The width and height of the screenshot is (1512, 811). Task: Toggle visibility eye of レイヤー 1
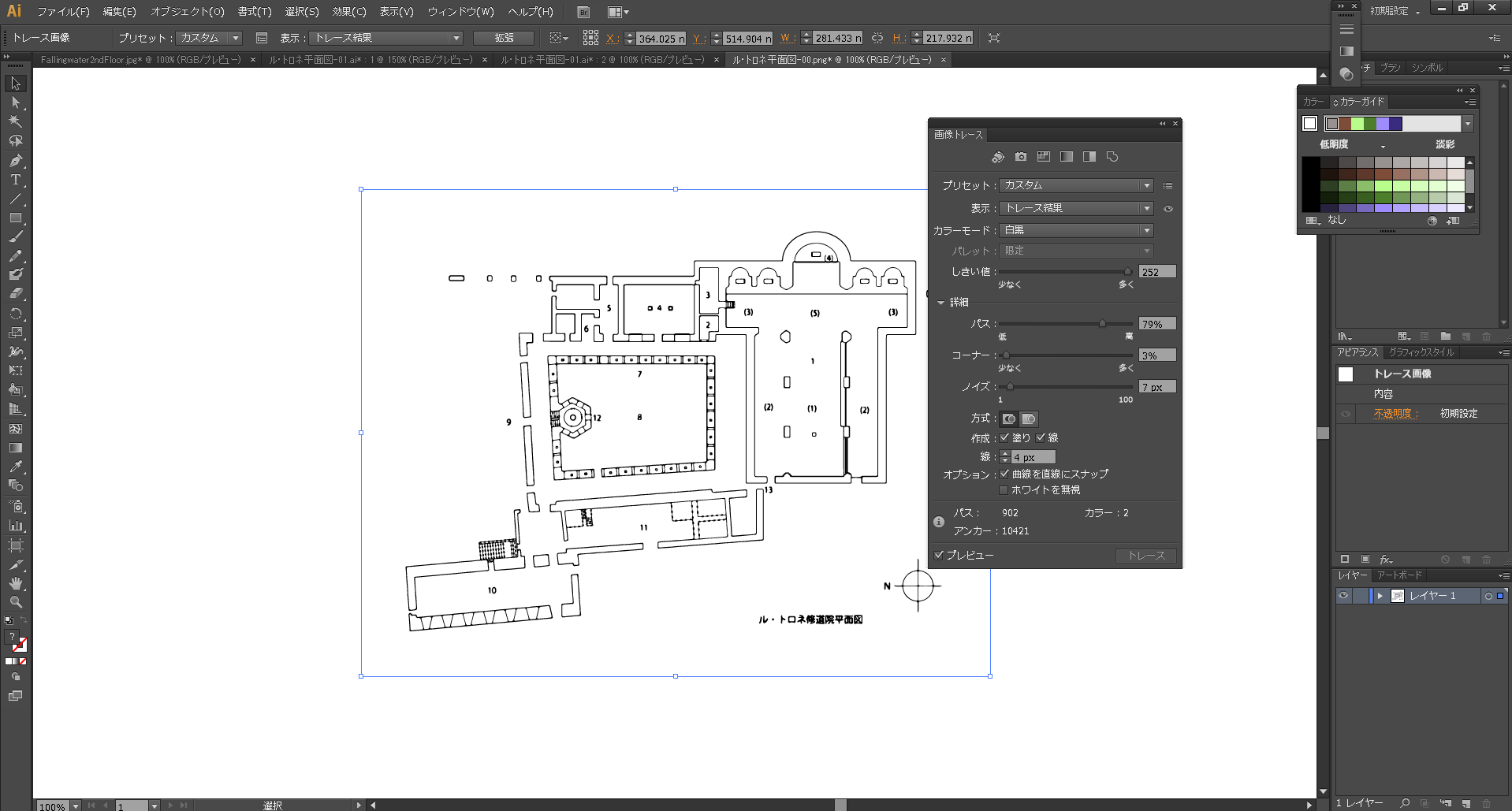click(1343, 596)
